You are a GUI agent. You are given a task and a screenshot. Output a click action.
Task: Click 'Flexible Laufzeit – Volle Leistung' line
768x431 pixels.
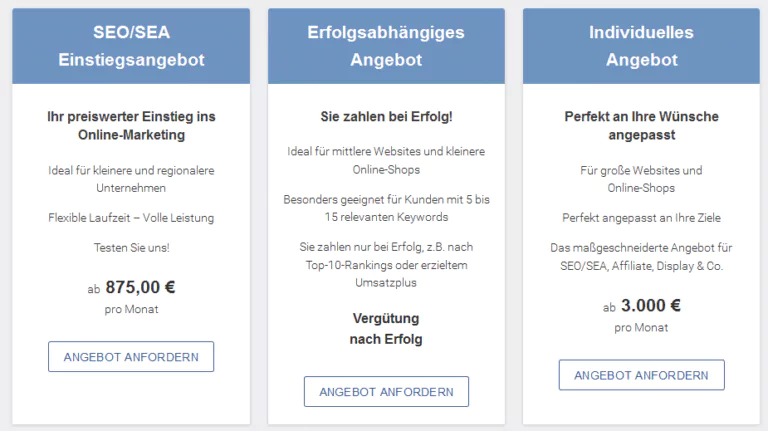(131, 217)
